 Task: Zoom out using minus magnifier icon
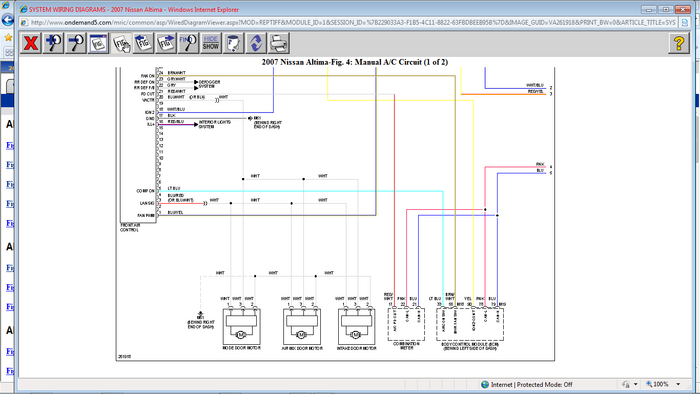75,43
